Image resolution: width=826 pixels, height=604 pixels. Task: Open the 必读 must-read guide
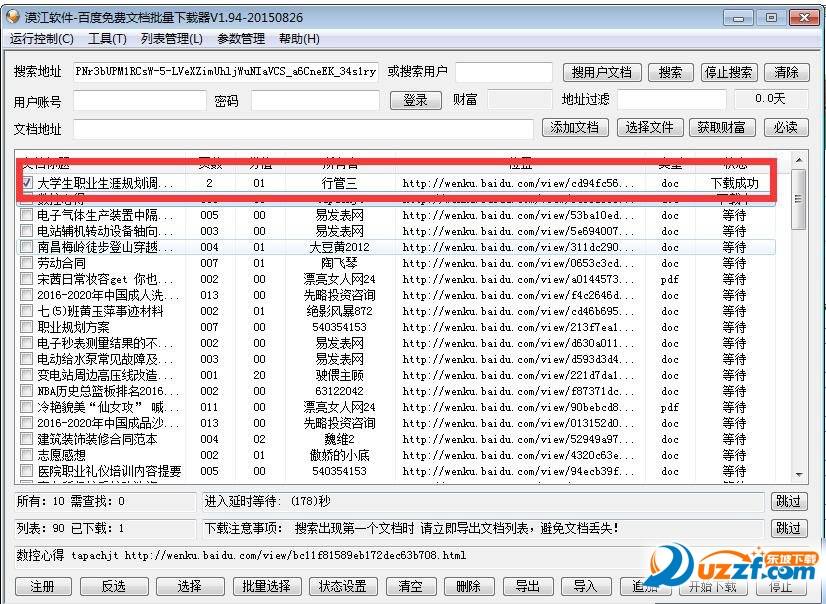pos(786,128)
